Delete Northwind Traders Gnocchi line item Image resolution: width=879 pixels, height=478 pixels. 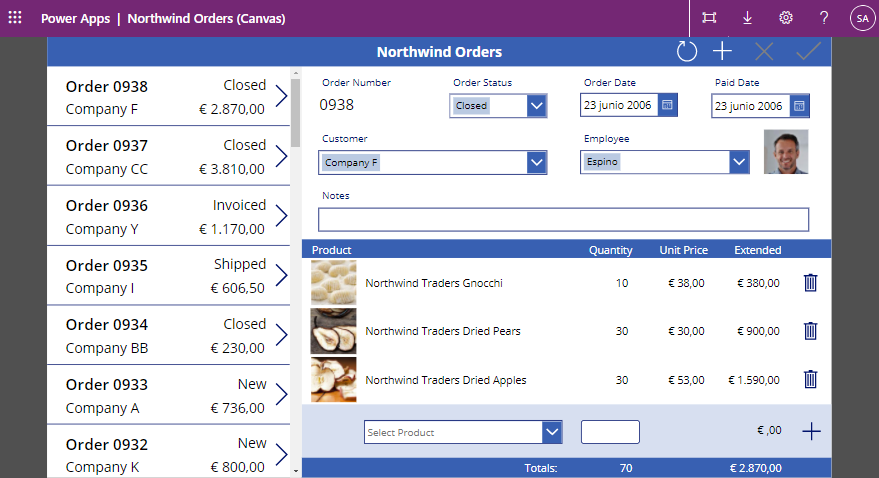[811, 282]
